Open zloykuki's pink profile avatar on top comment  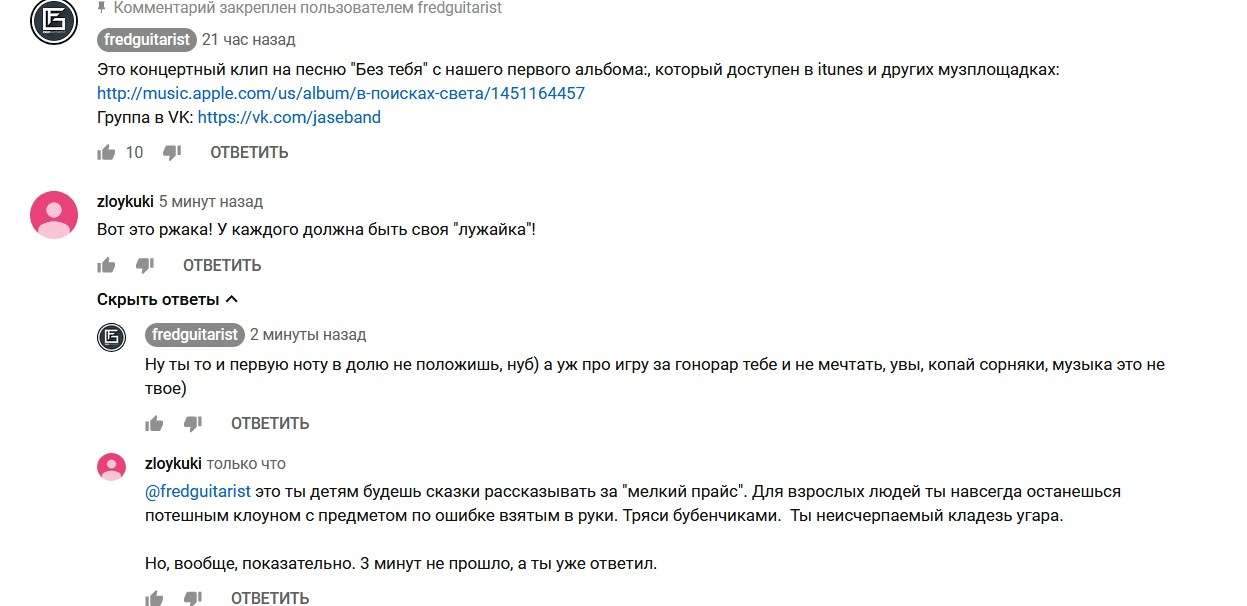[54, 215]
